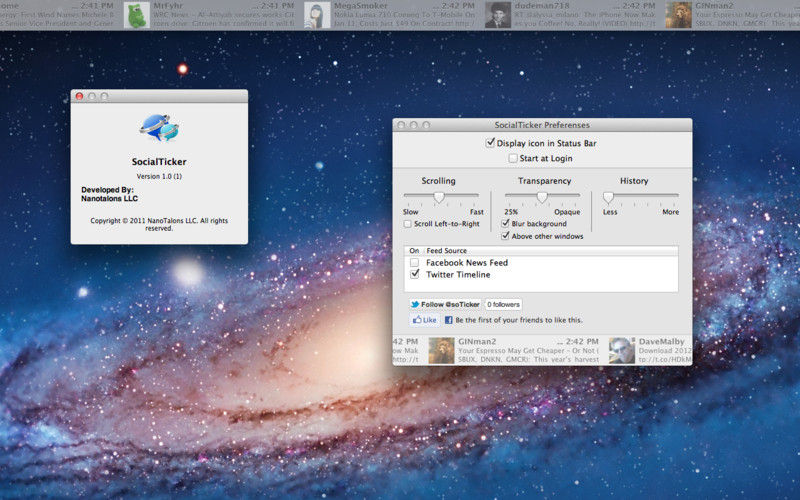Viewport: 800px width, 500px height.
Task: Close the SocialTicker About window
Action: (x=80, y=96)
